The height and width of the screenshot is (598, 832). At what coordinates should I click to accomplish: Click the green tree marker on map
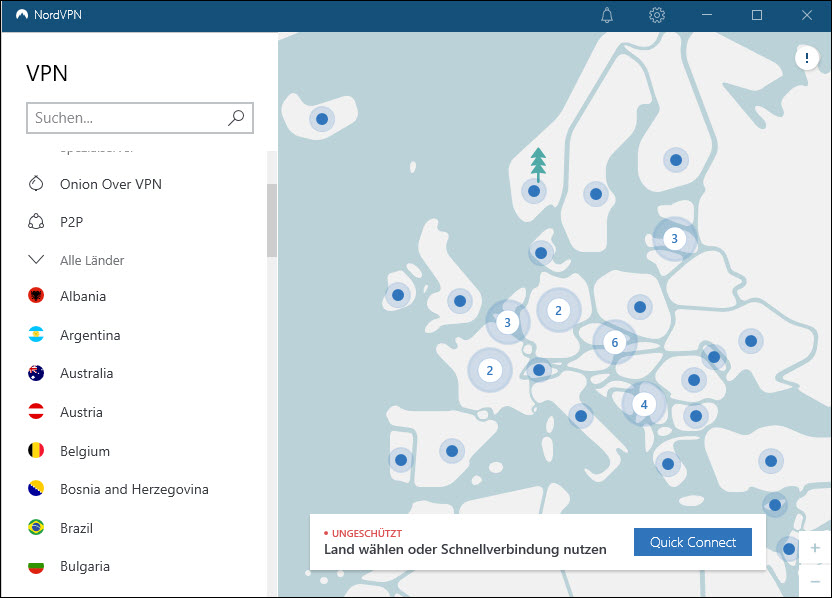(539, 162)
